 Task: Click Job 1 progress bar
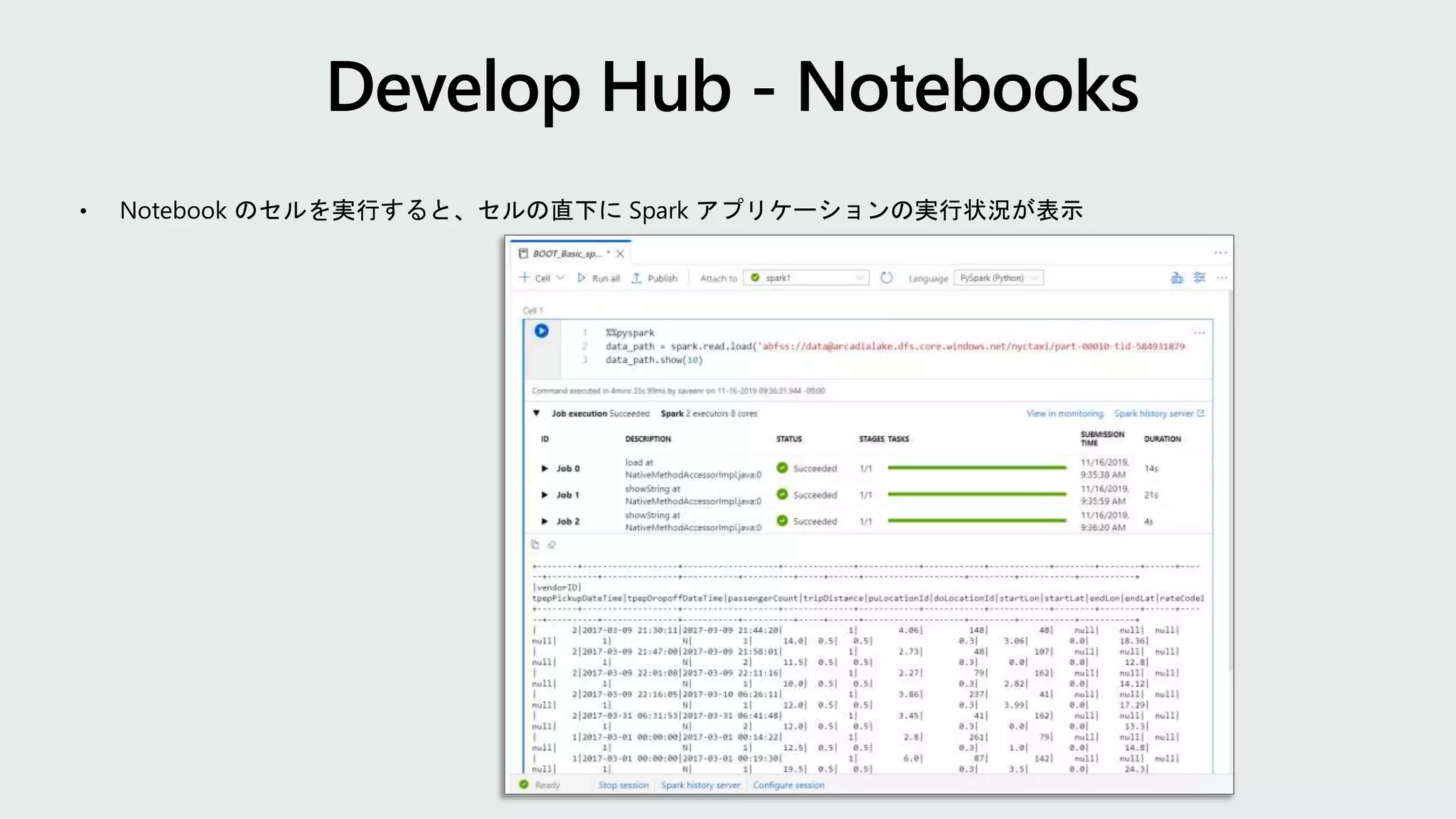tap(977, 494)
